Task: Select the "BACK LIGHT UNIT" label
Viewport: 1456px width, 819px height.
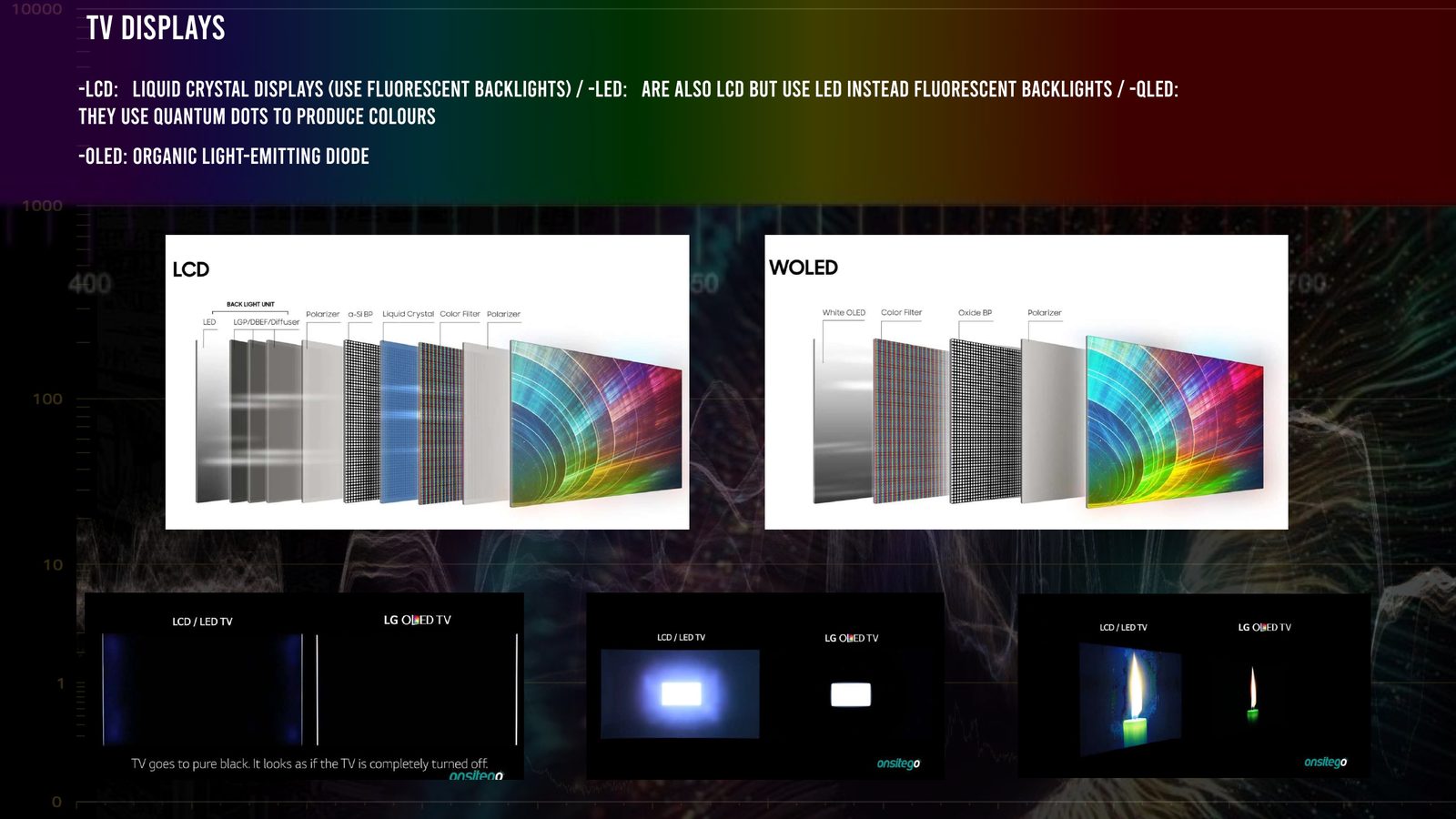Action: (x=250, y=304)
